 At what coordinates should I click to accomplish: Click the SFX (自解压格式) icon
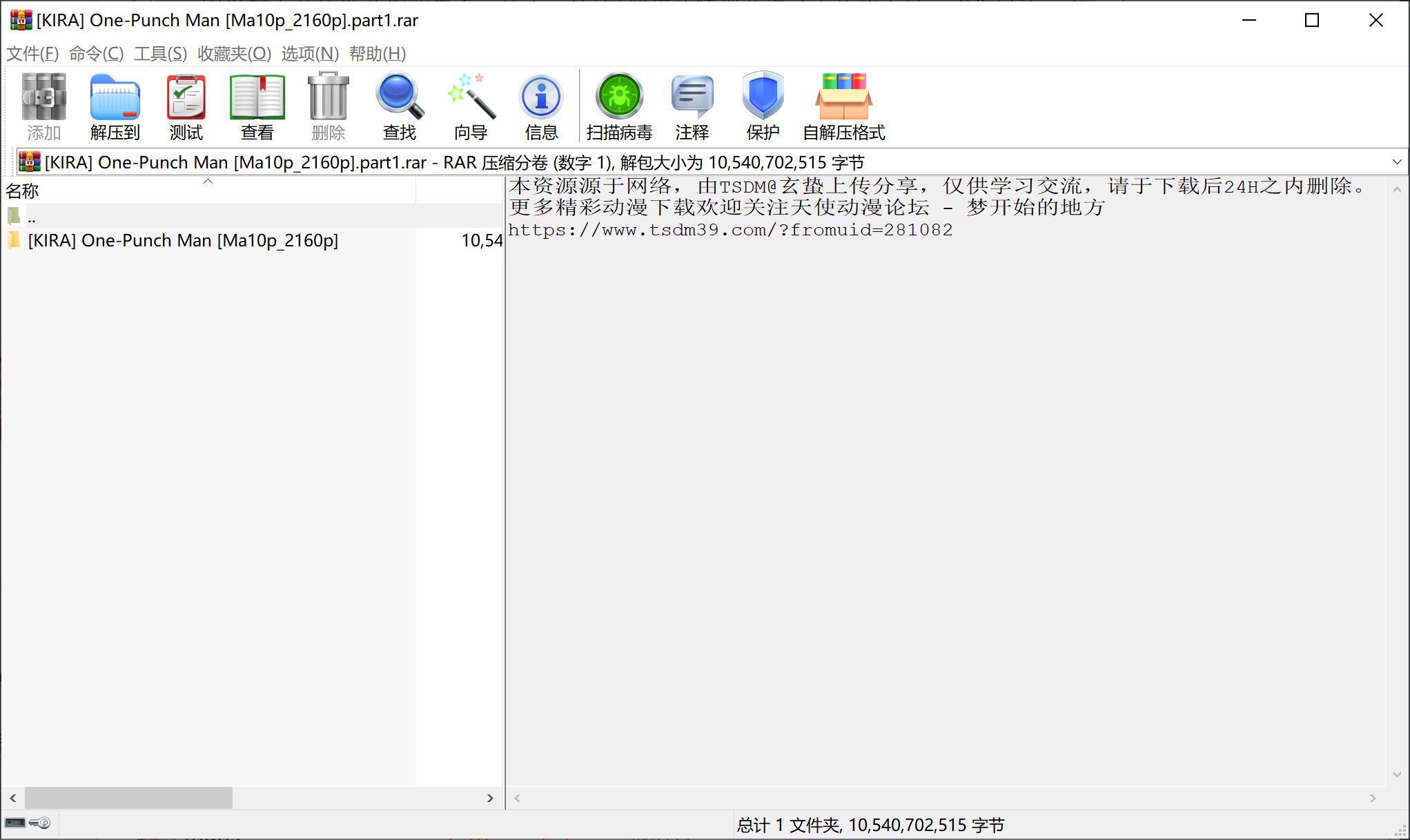(843, 106)
